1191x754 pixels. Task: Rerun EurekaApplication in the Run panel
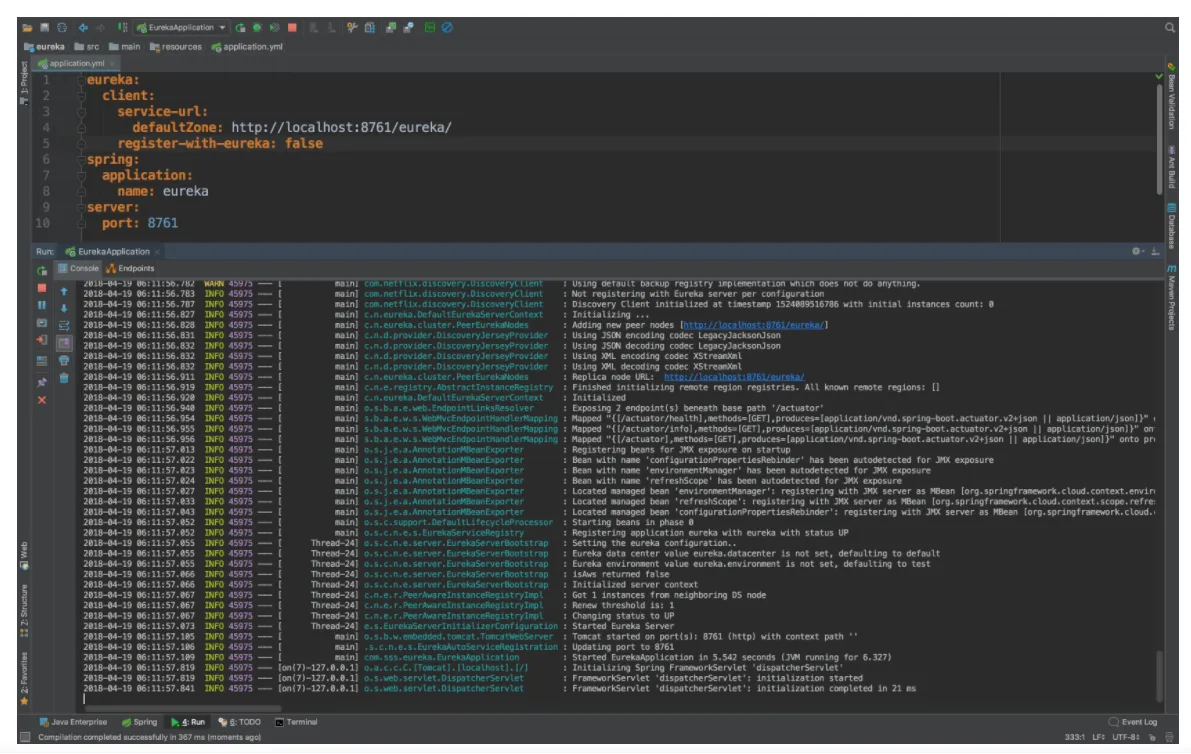coord(42,269)
